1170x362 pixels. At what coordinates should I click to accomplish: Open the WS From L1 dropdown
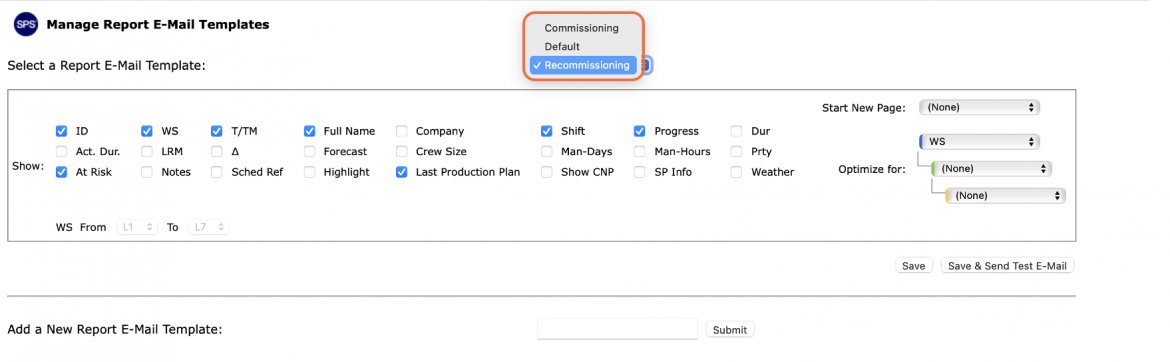pos(137,227)
